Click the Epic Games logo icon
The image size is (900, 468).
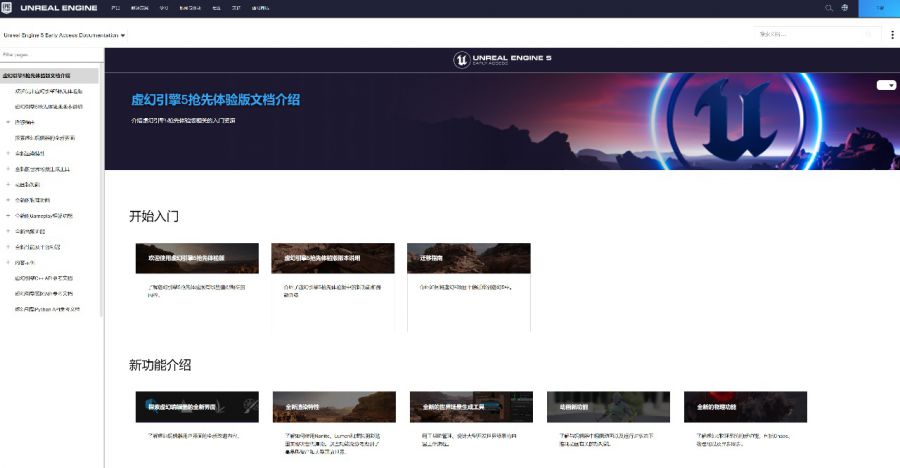click(x=6, y=7)
